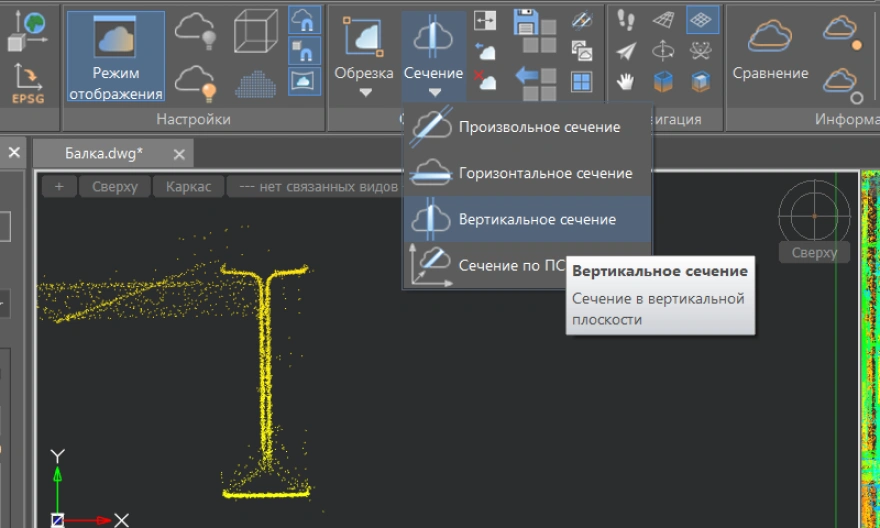Click the EPSG coordinate system icon
880x528 pixels.
(21, 83)
